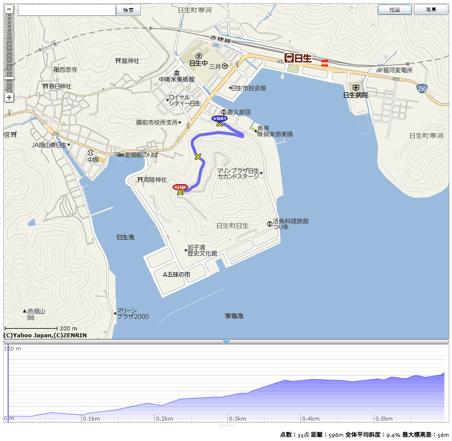This screenshot has height=441, width=452.
Task: Click the 日生市民会館 label
Action: 249,88
